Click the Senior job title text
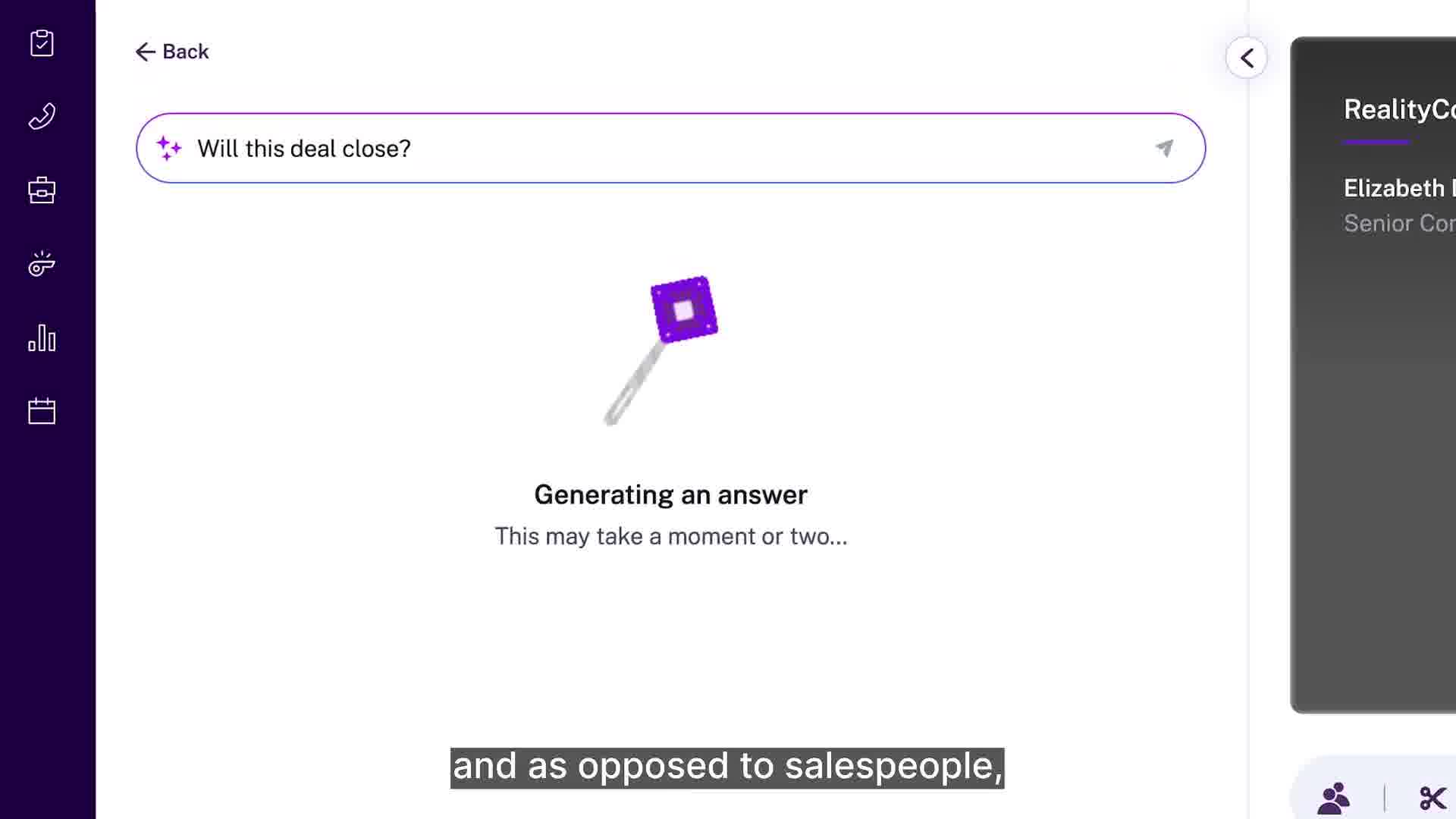The image size is (1456, 819). 1399,223
